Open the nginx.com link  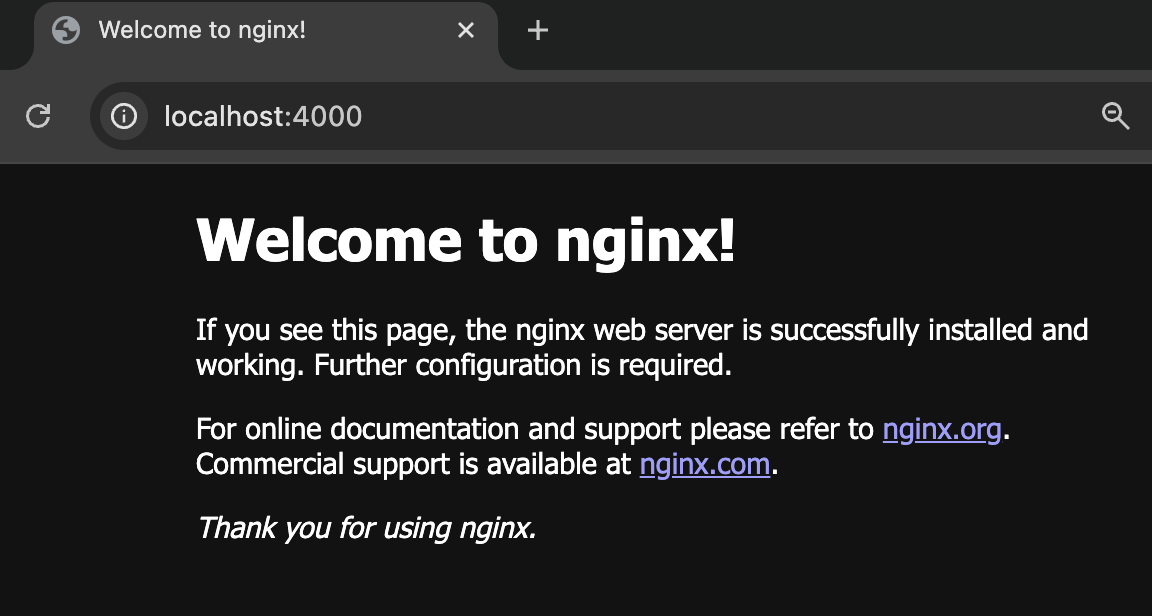coord(705,465)
